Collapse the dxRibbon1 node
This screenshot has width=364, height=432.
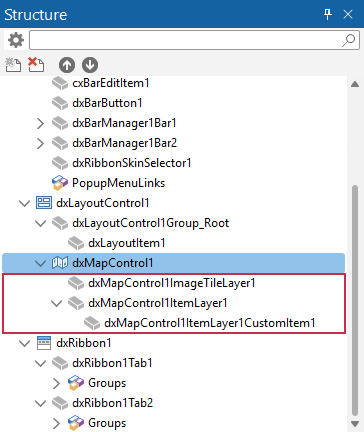point(25,343)
